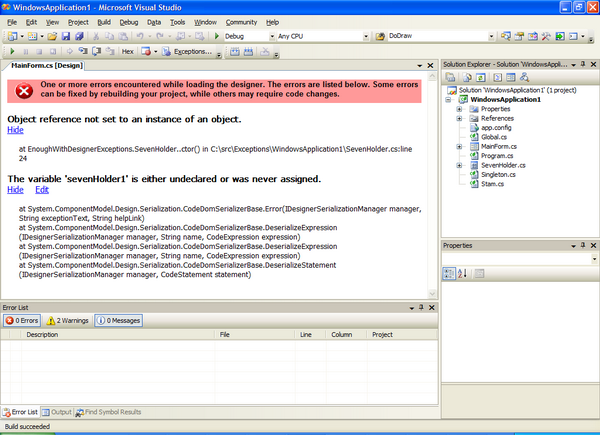Open the Breakpoints window icon
This screenshot has width=600, height=435.
coord(146,51)
